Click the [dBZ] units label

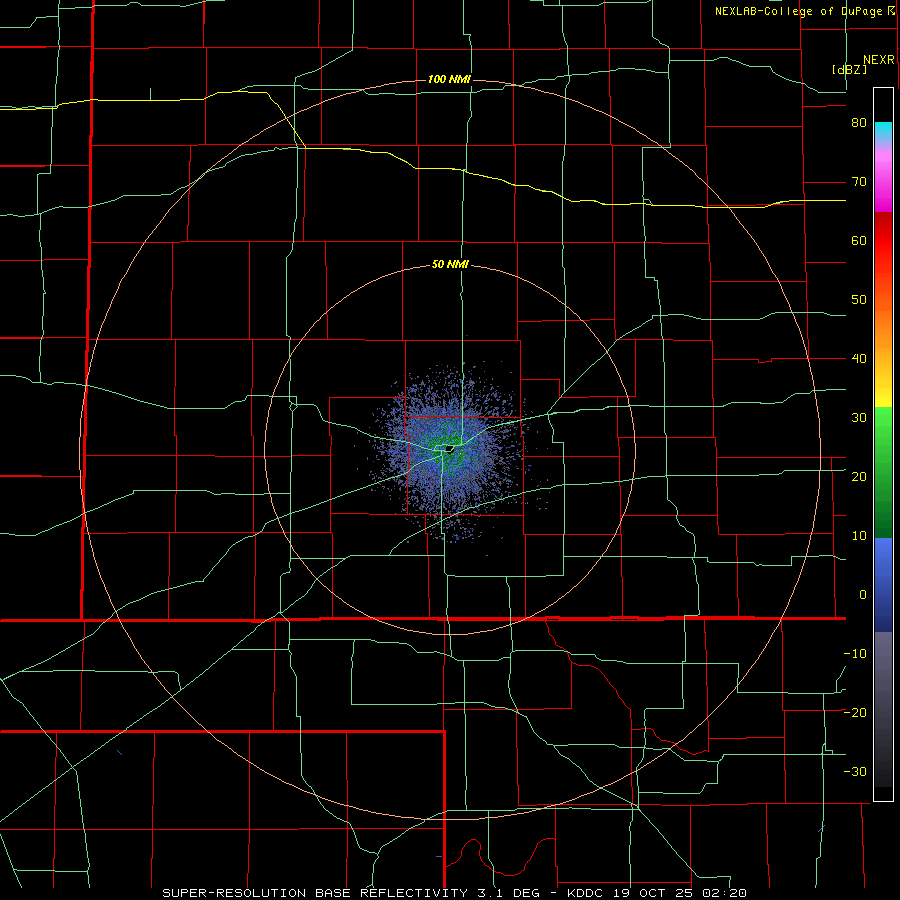click(849, 70)
